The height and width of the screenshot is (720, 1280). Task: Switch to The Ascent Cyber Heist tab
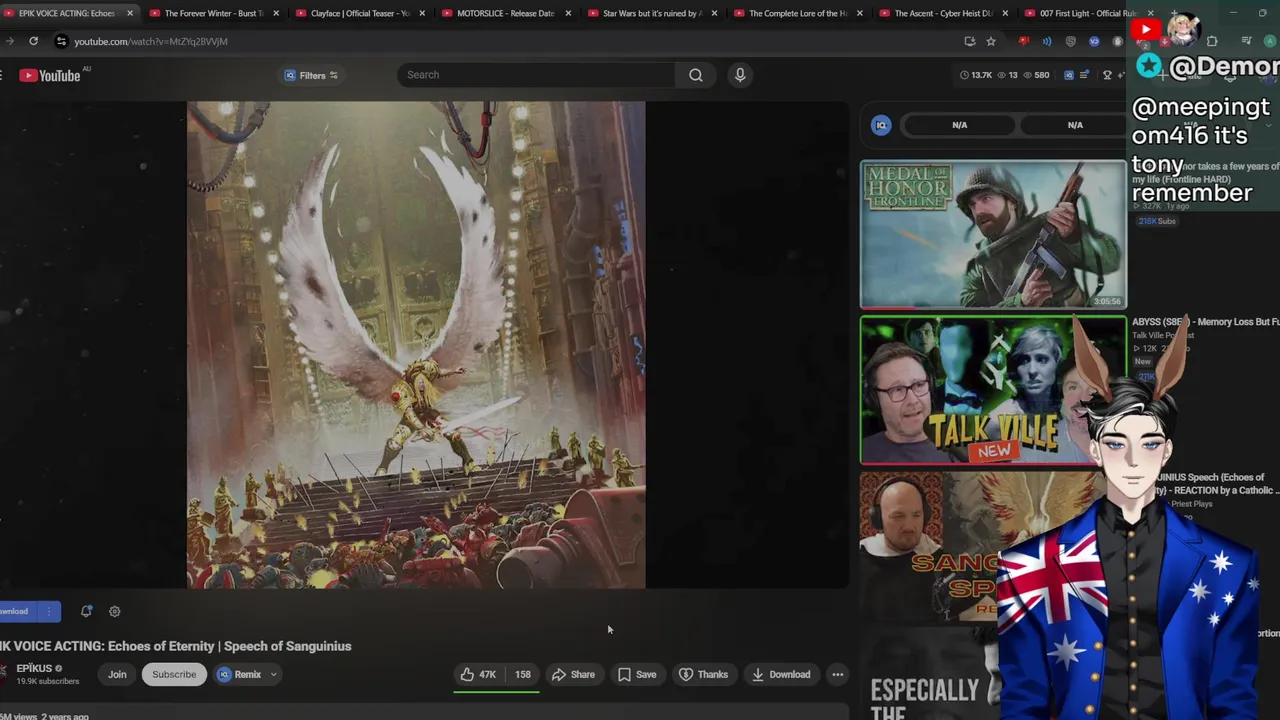943,13
